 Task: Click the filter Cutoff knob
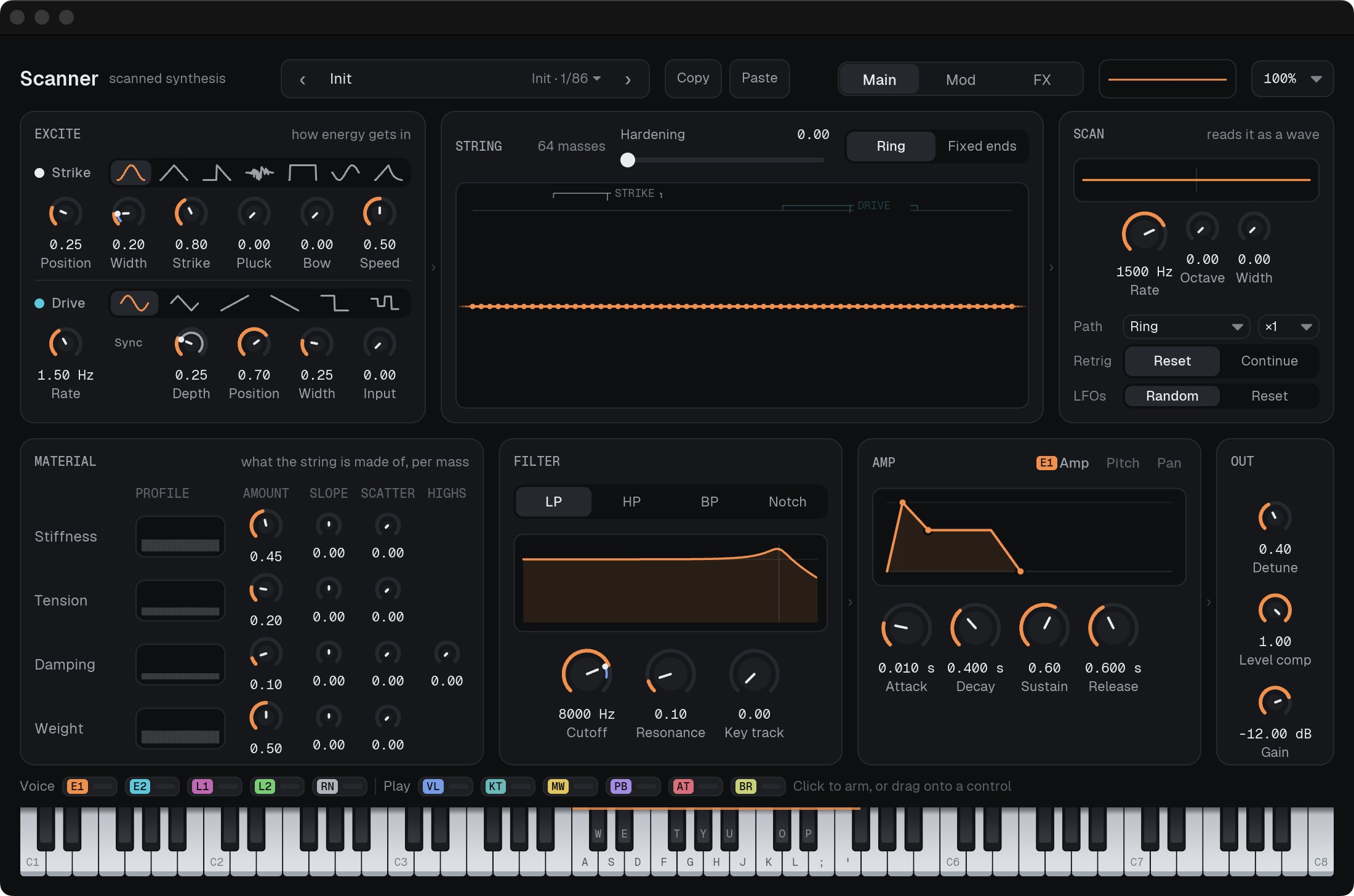click(x=587, y=674)
